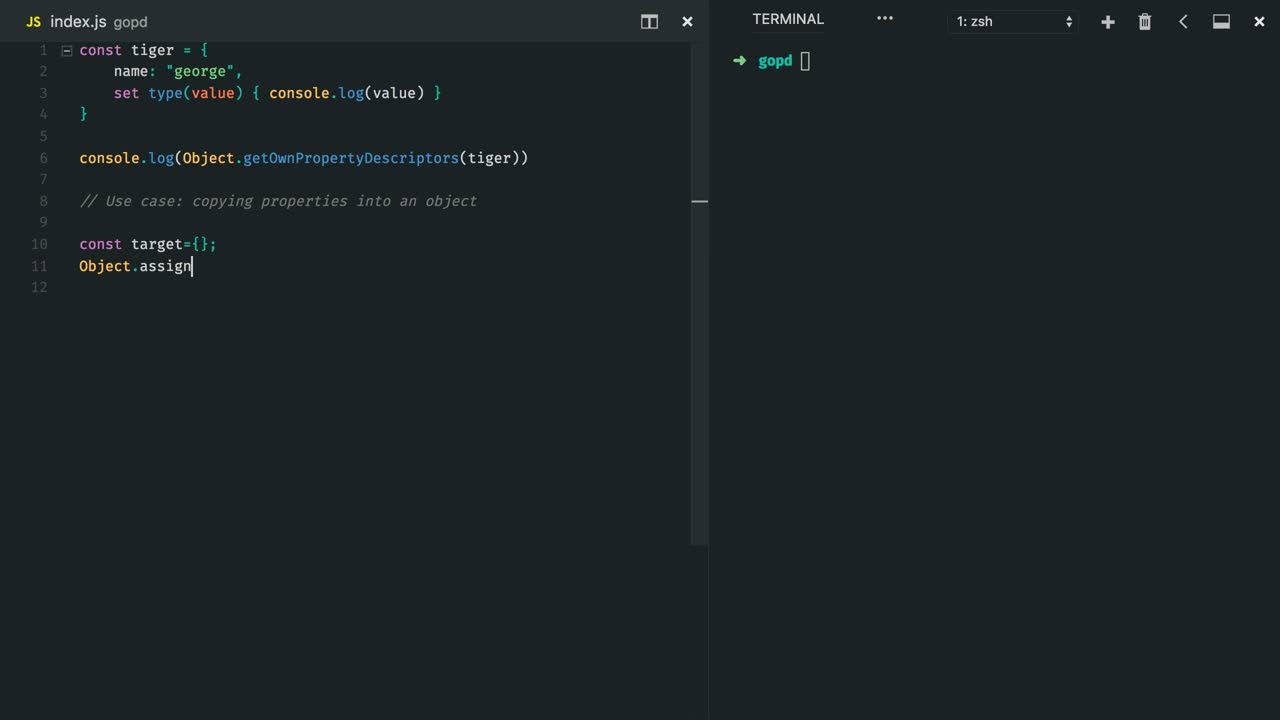Click the JS file icon on the tab
Screen dimensions: 1280x720
33,22
